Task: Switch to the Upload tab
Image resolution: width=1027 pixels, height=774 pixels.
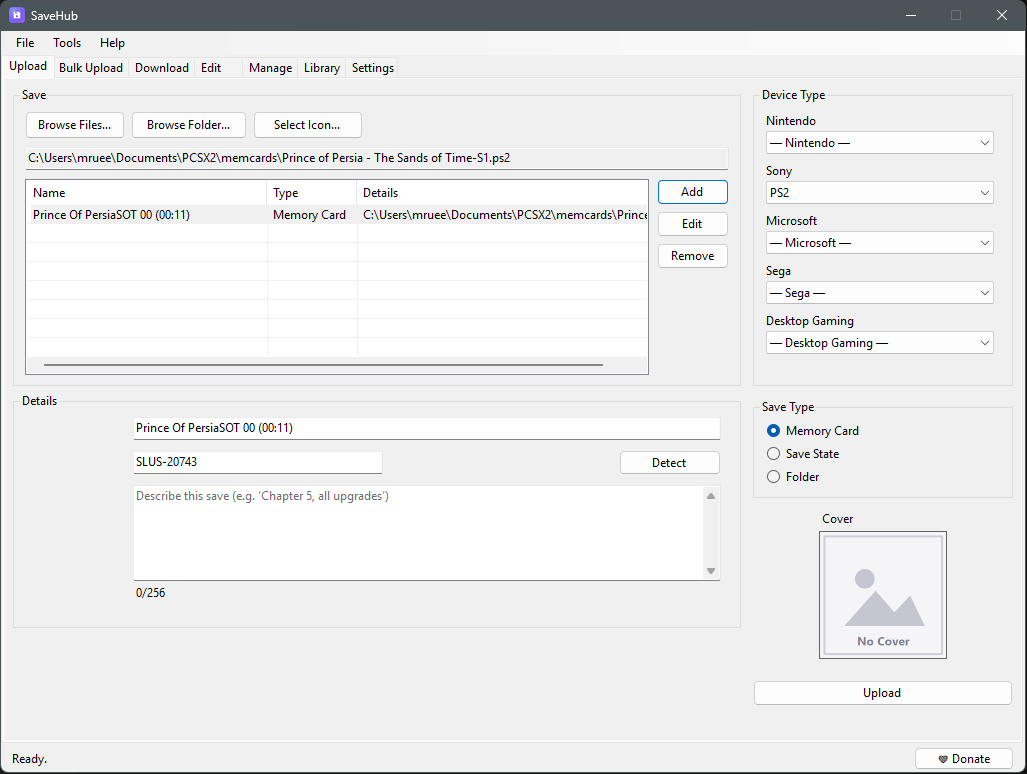Action: click(x=28, y=66)
